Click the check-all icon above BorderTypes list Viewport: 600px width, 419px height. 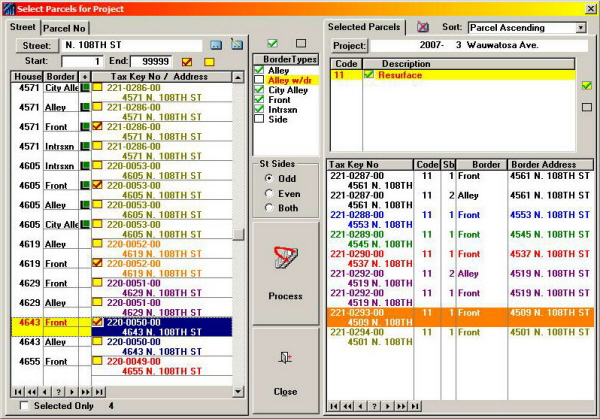point(273,43)
